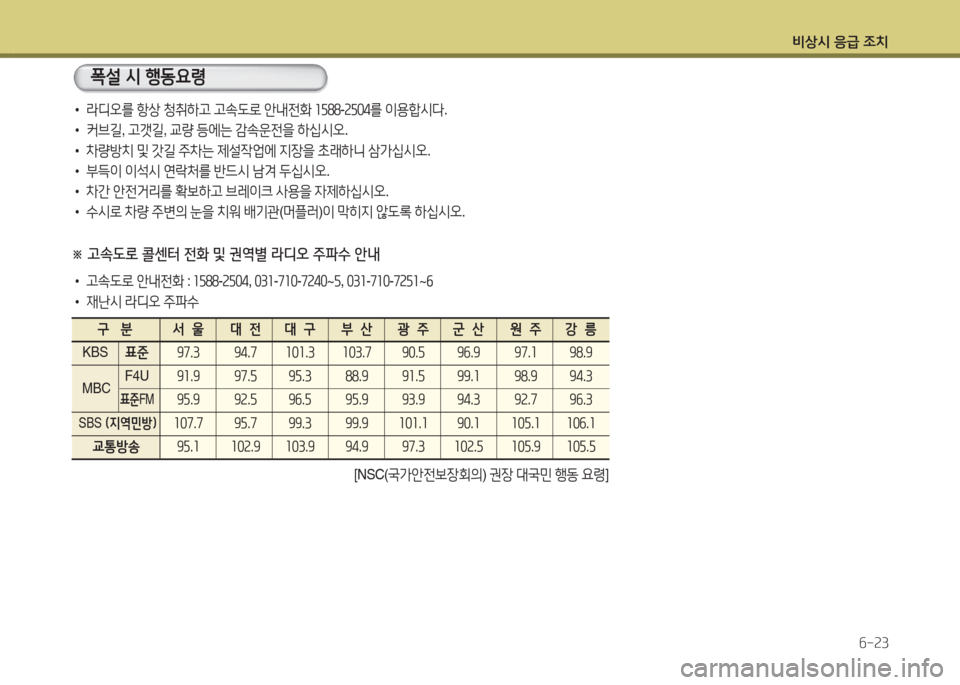Select the 서울 column header
960x685 pixels.
(x=188, y=329)
